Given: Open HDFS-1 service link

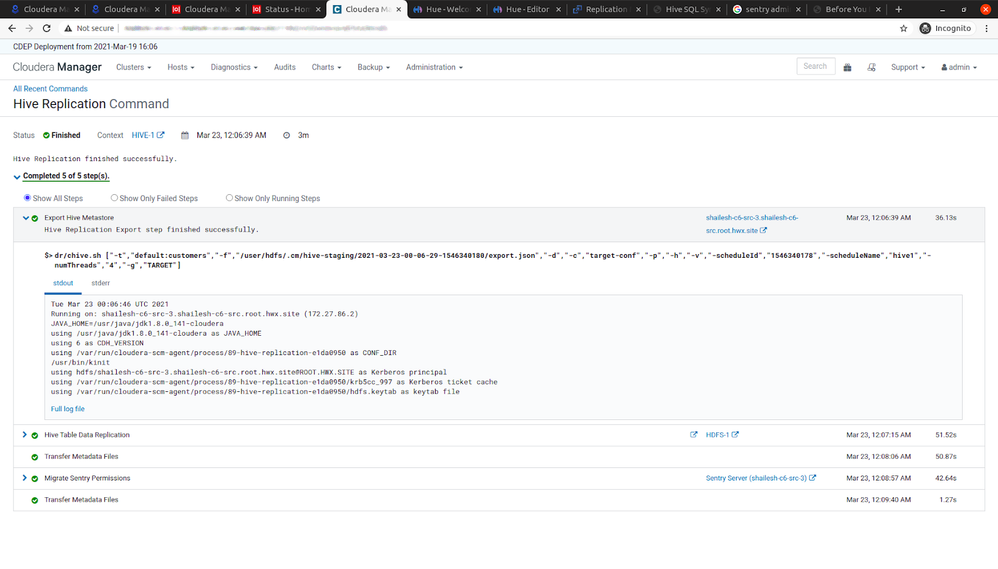Looking at the screenshot, I should pyautogui.click(x=717, y=435).
